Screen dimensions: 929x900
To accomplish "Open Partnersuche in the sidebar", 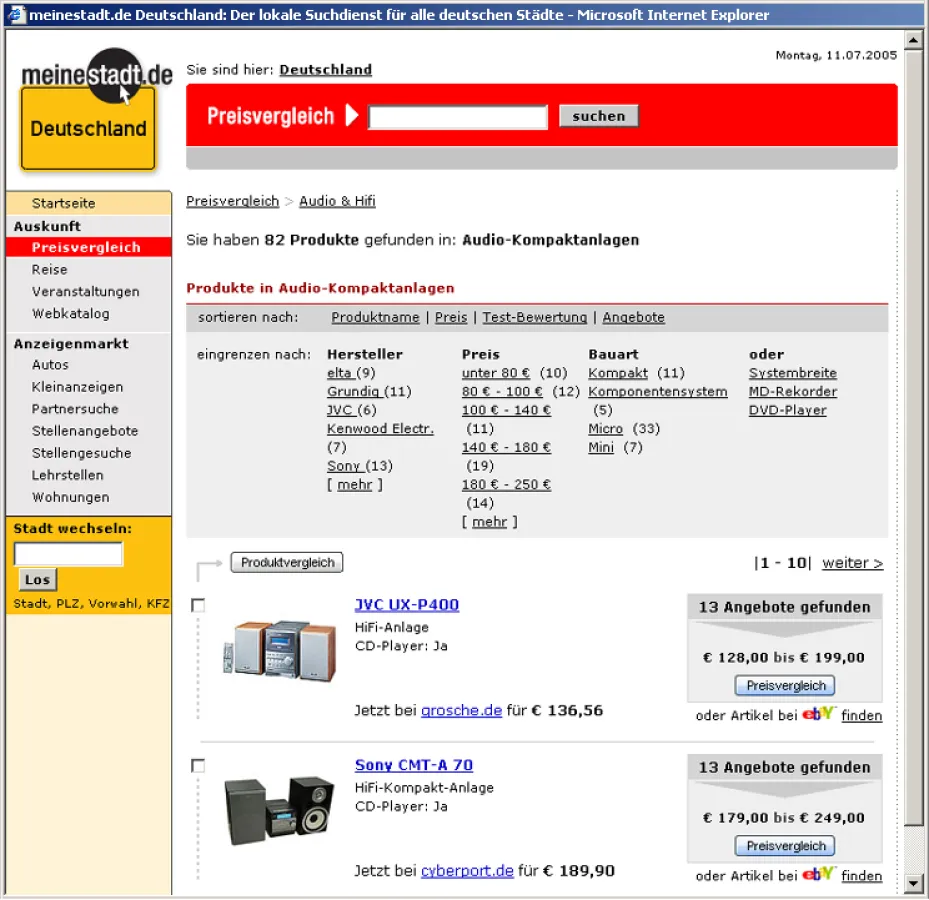I will [x=75, y=409].
